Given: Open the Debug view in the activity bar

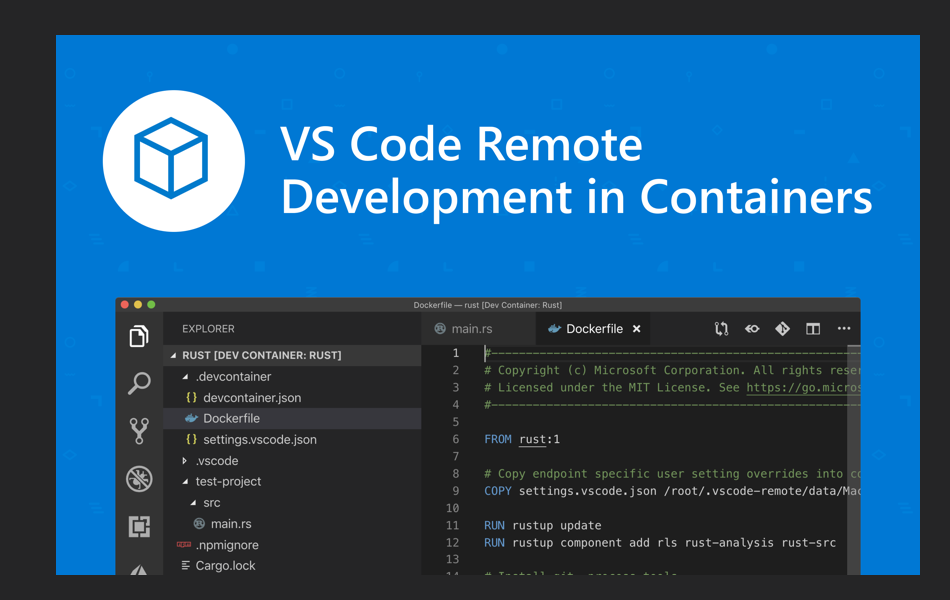Looking at the screenshot, I should 139,478.
